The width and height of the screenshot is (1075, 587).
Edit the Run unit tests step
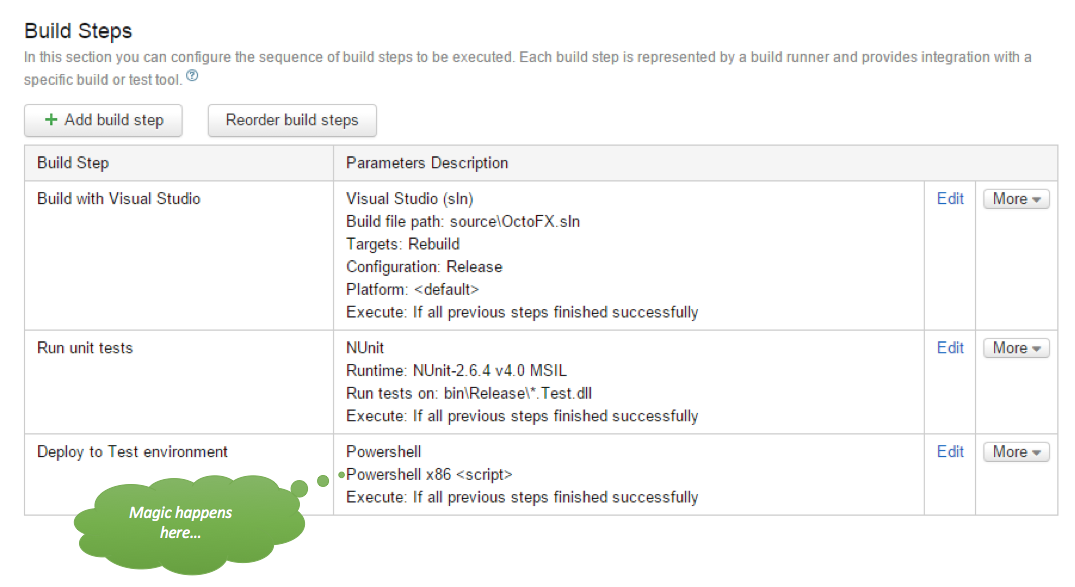[x=950, y=348]
